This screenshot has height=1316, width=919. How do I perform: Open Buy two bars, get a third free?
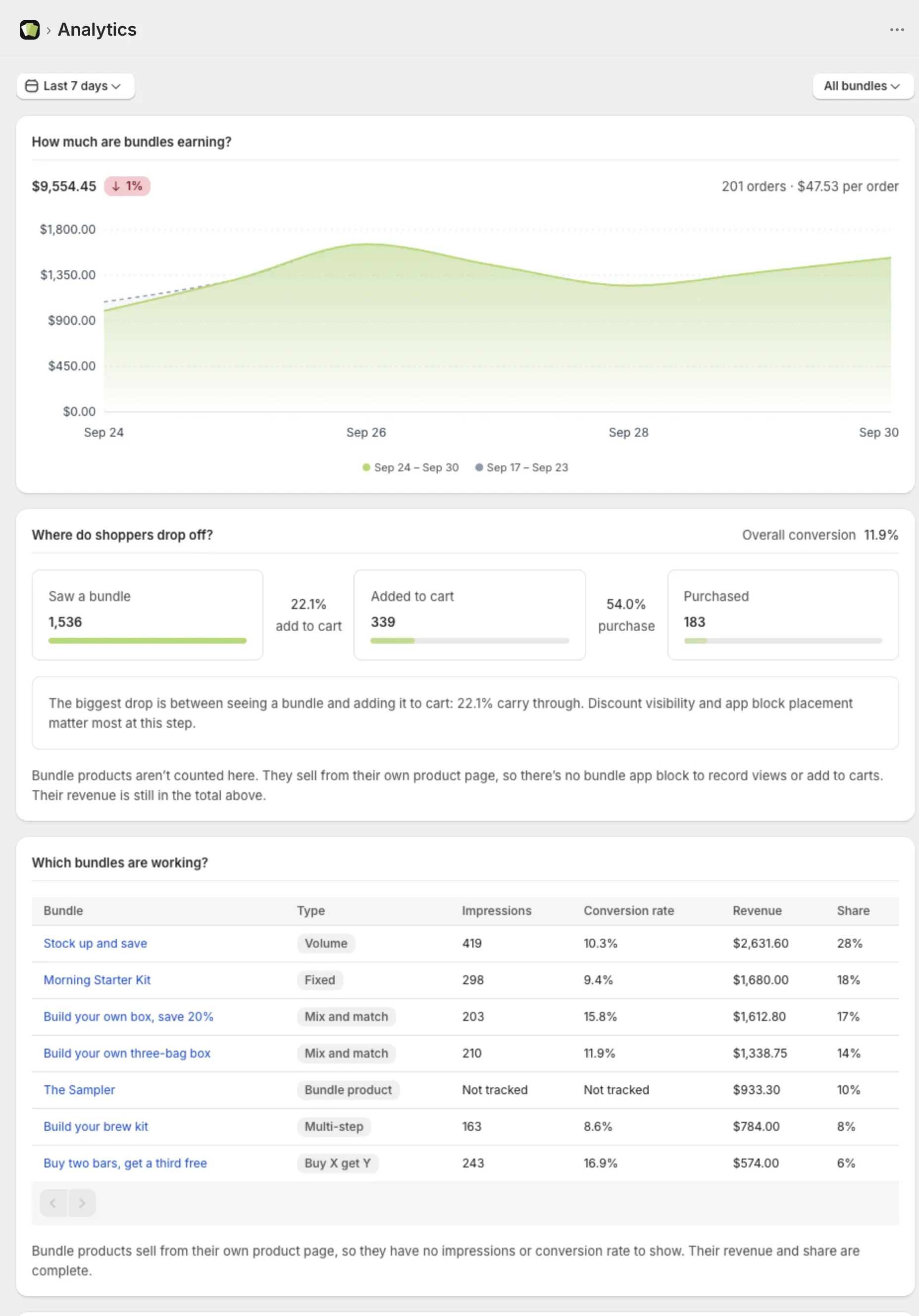(125, 1163)
